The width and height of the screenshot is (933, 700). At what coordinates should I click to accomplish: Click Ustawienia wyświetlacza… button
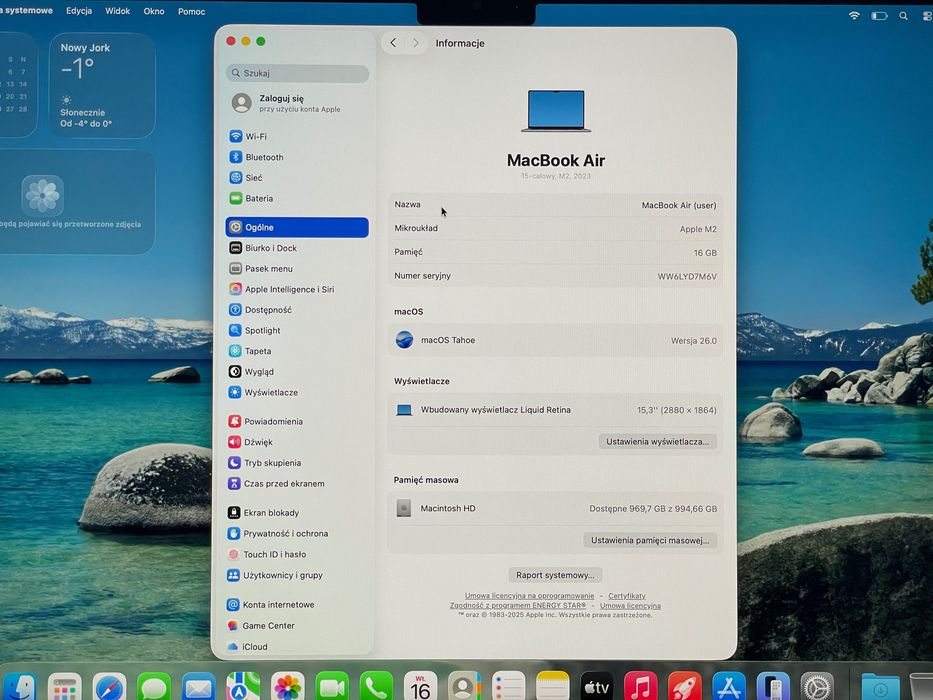pos(658,442)
